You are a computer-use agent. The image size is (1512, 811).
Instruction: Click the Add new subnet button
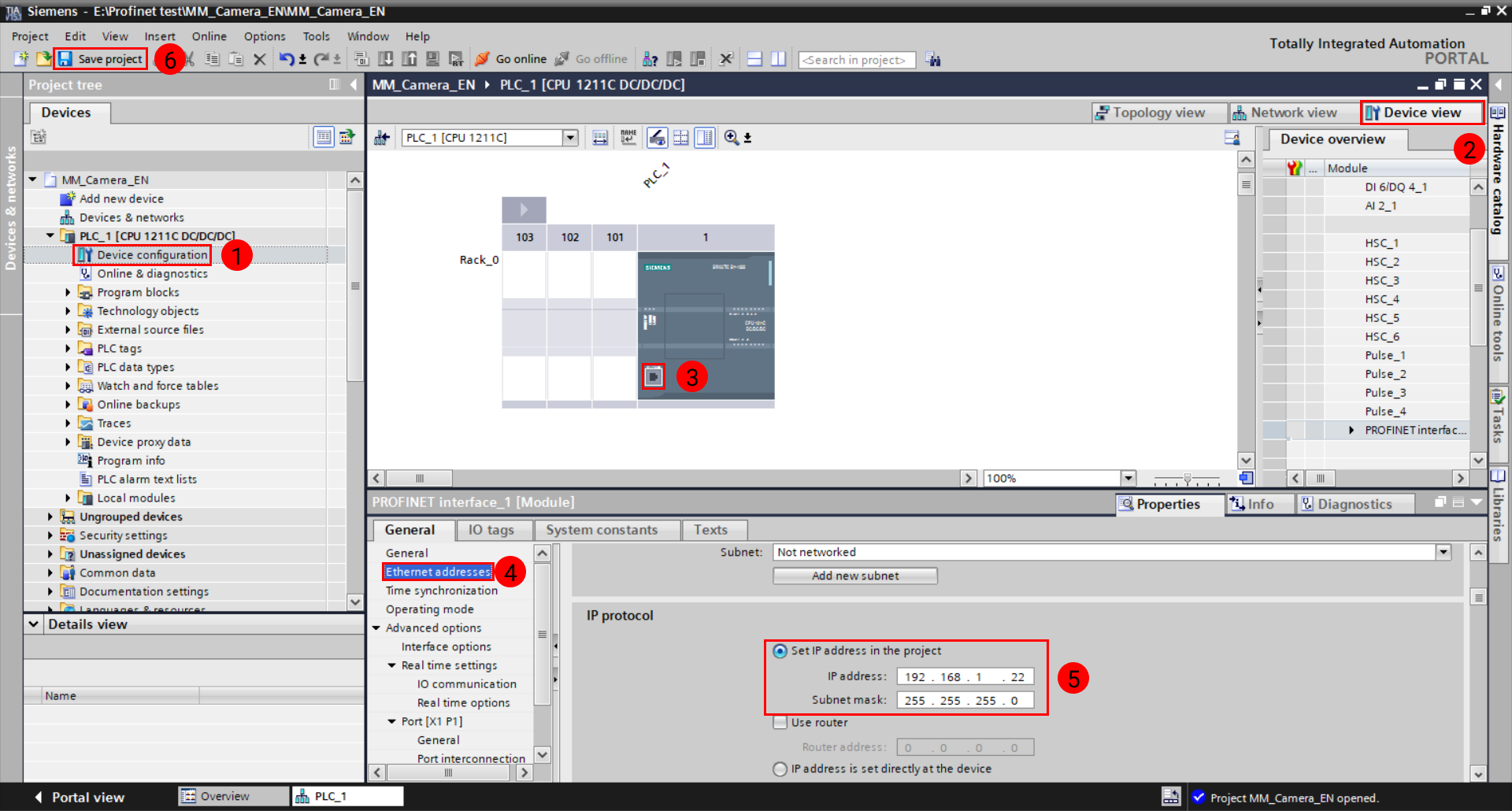tap(854, 576)
